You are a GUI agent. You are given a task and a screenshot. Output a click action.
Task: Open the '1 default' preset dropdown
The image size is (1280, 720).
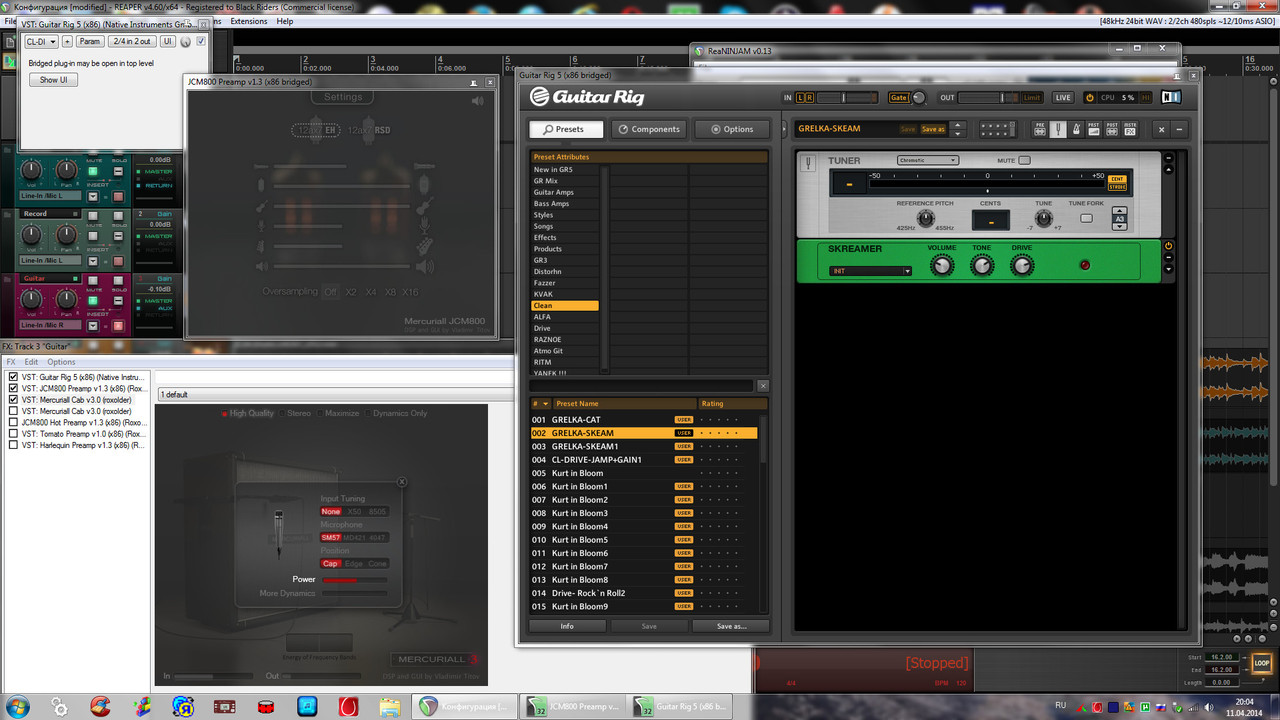pyautogui.click(x=335, y=395)
